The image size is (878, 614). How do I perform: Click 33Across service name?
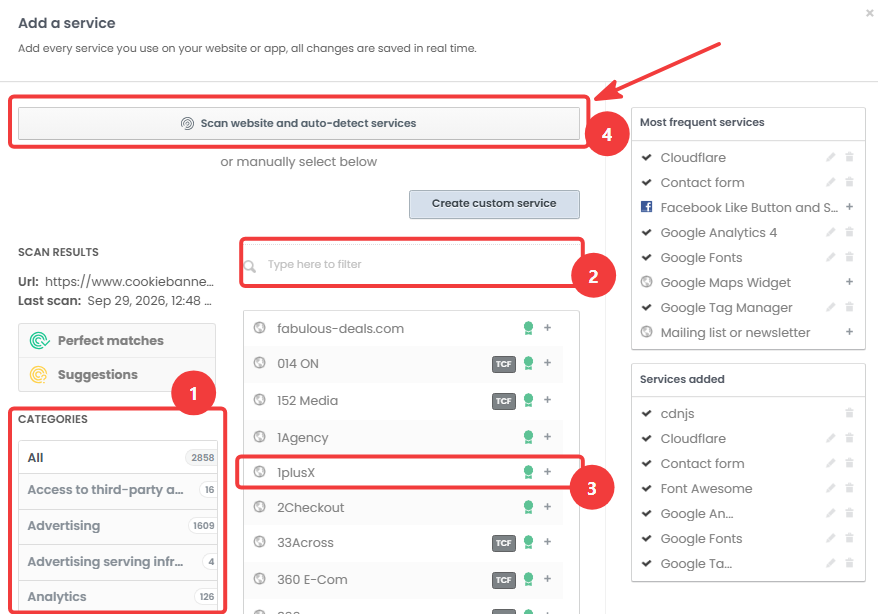[x=305, y=543]
